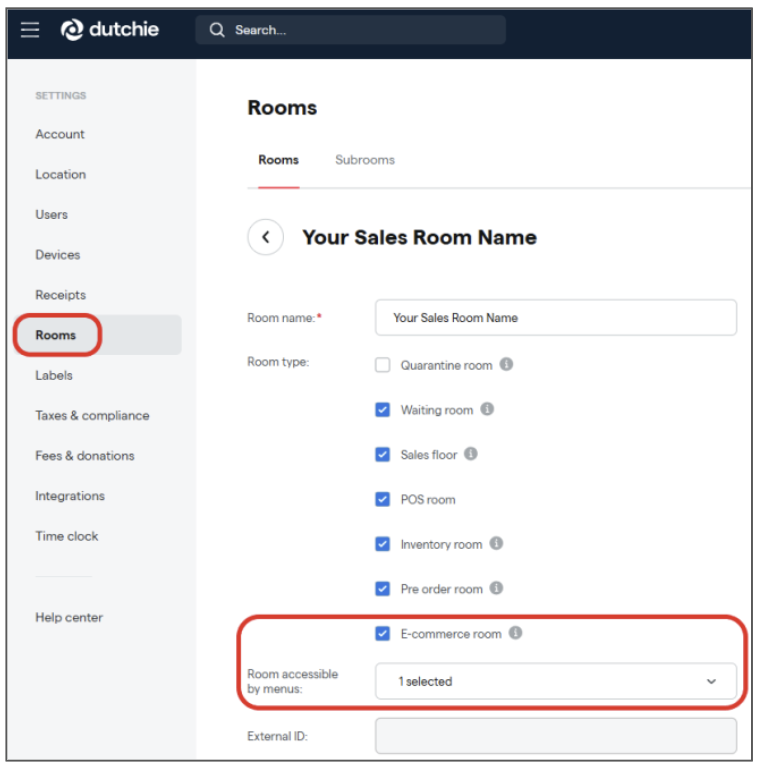Viewport: 757px width, 768px height.
Task: Click the dutchie logo
Action: pyautogui.click(x=110, y=30)
